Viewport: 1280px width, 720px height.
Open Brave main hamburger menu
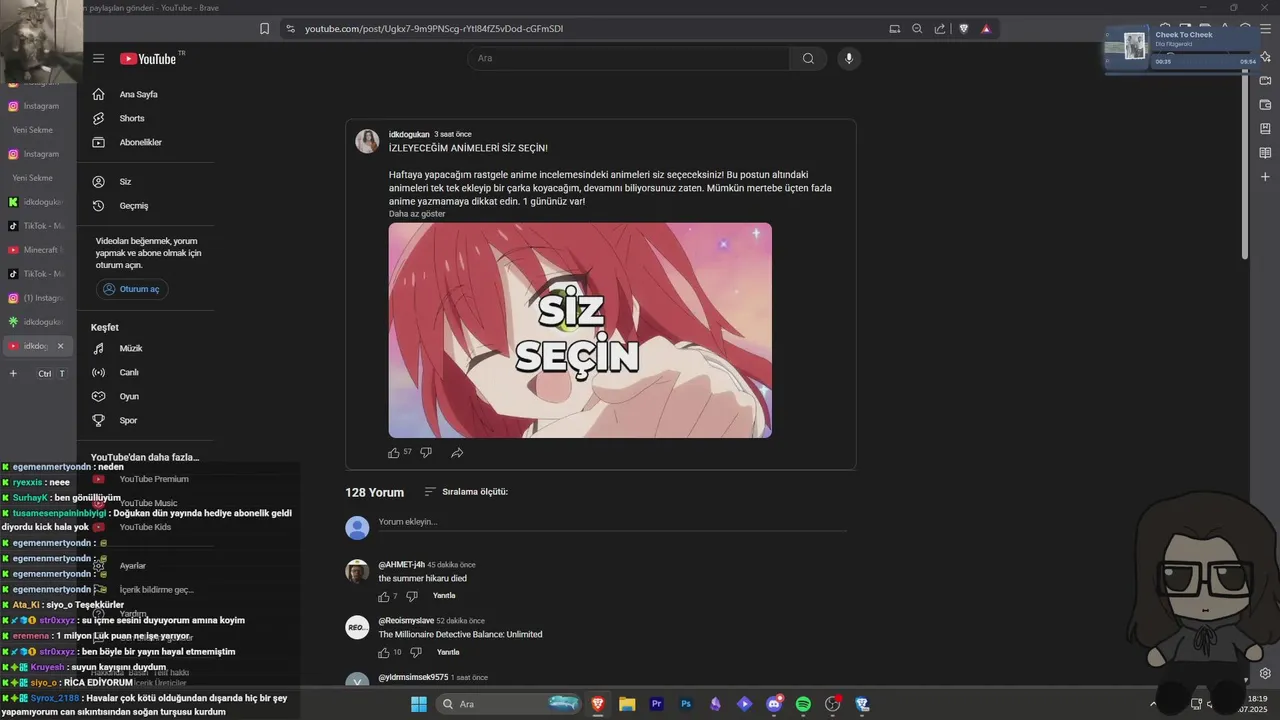point(1265,29)
